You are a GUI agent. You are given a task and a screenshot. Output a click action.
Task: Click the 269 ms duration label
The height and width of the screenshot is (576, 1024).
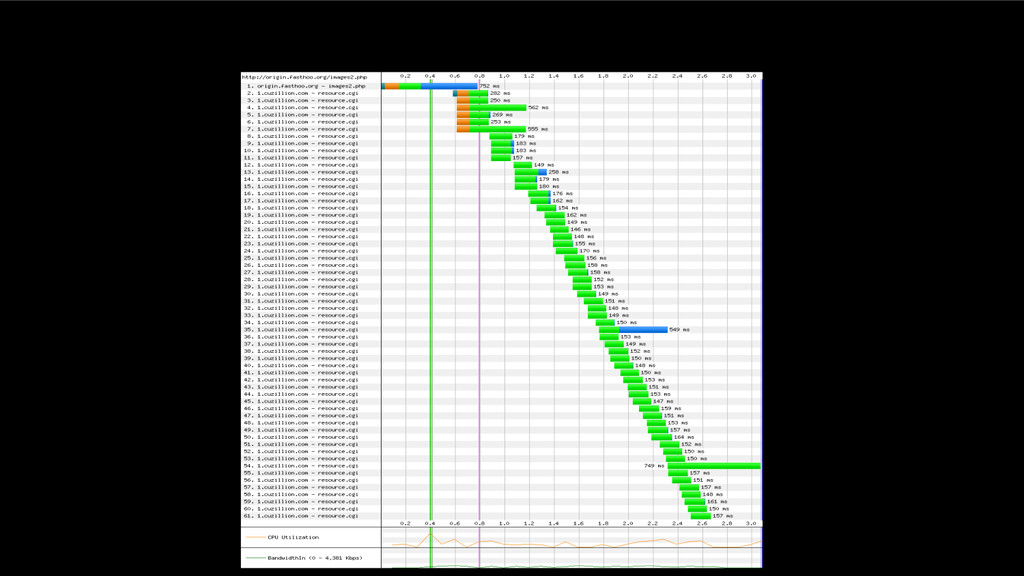pyautogui.click(x=502, y=114)
